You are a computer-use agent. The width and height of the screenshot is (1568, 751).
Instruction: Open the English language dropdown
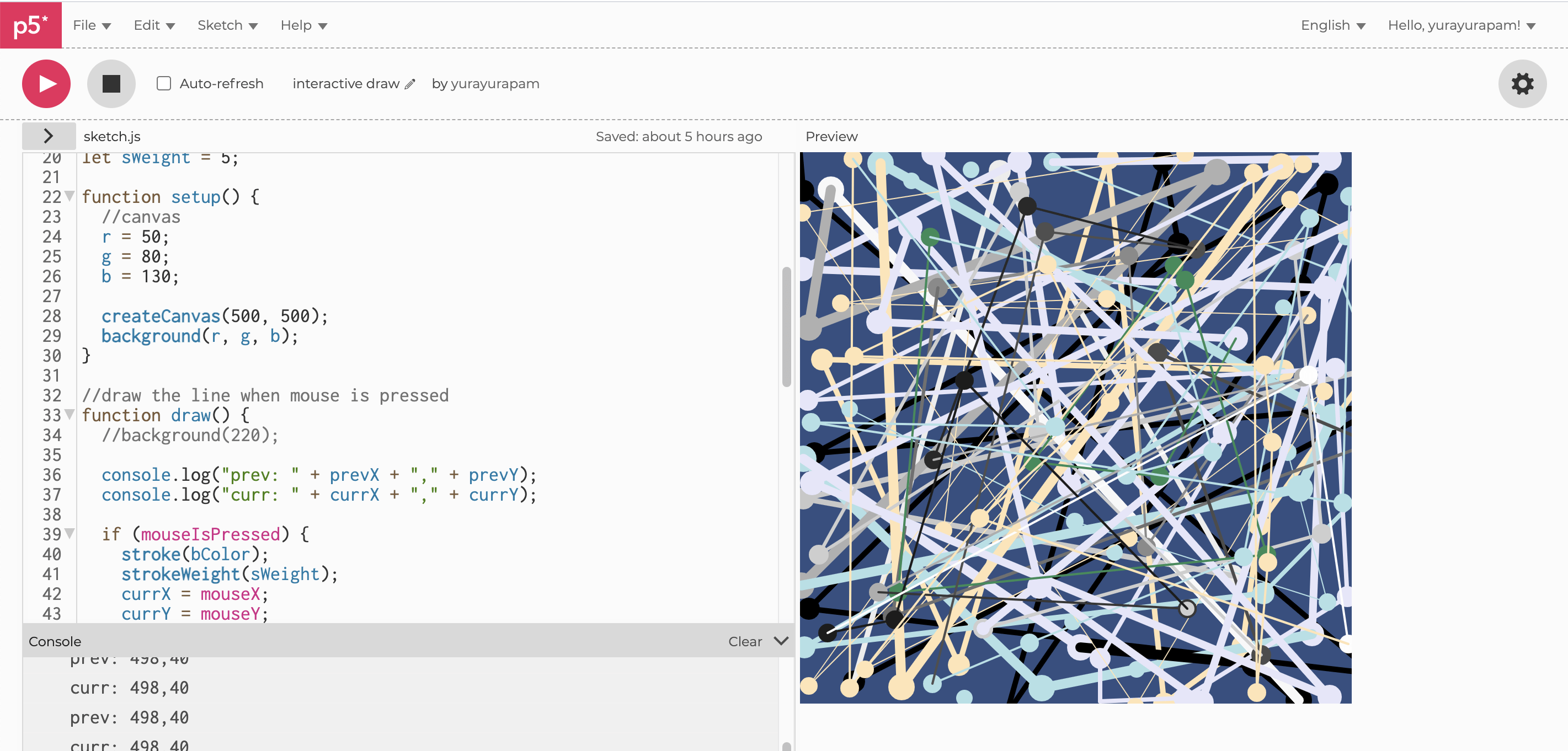point(1333,25)
